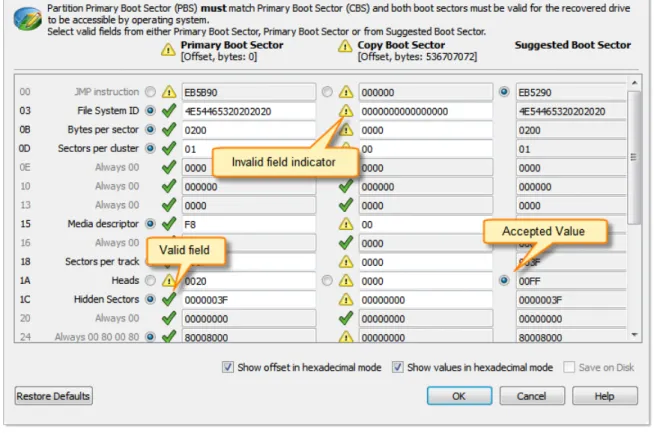Click copy-sector checkmark in offset 13 row
The width and height of the screenshot is (654, 436).
346,205
